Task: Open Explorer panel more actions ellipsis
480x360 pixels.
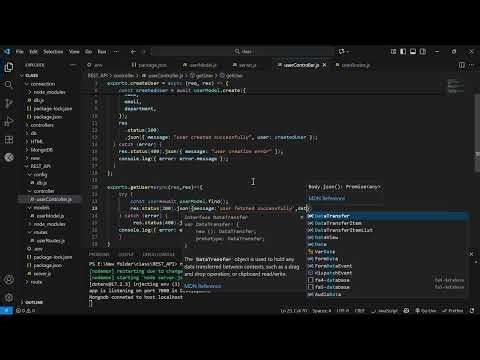Action: 72,65
